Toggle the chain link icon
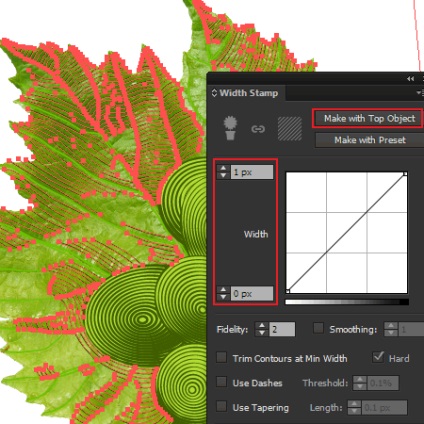424x424 pixels. click(258, 129)
